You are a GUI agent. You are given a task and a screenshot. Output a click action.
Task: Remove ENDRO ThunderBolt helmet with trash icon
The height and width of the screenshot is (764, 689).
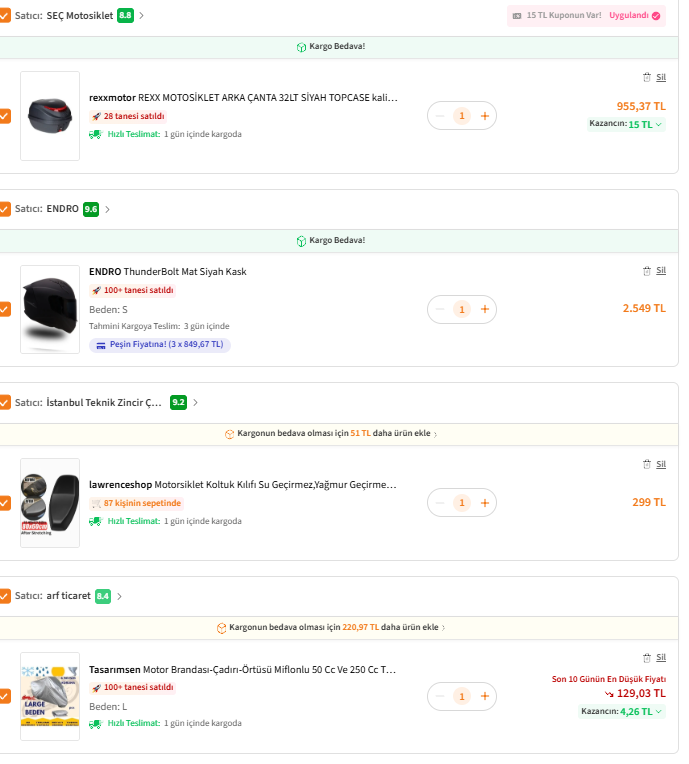(x=647, y=271)
